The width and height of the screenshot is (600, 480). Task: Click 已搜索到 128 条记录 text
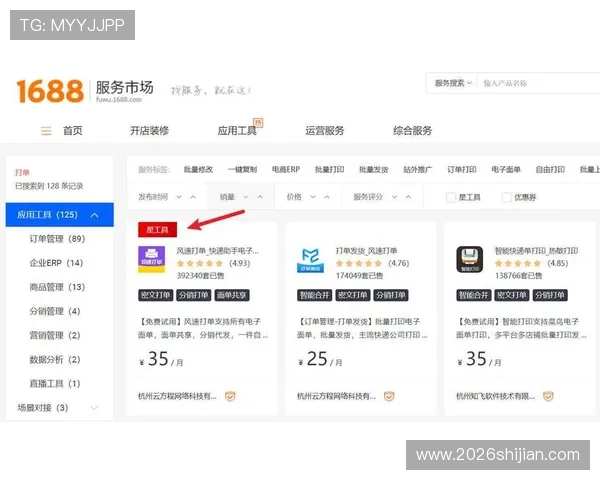[x=49, y=186]
